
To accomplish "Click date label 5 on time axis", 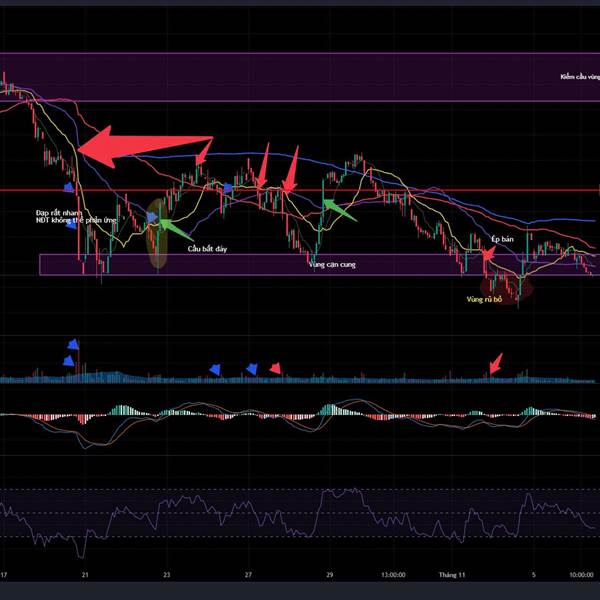I will point(534,575).
